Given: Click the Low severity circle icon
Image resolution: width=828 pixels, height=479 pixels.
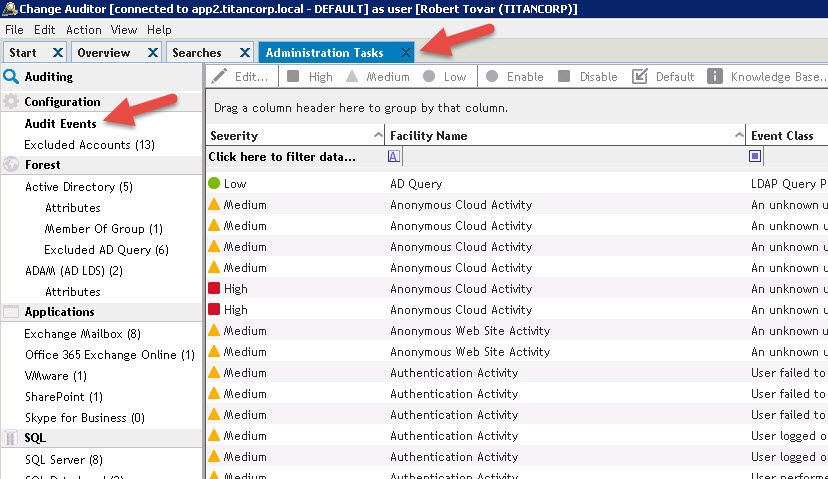Looking at the screenshot, I should (x=429, y=77).
